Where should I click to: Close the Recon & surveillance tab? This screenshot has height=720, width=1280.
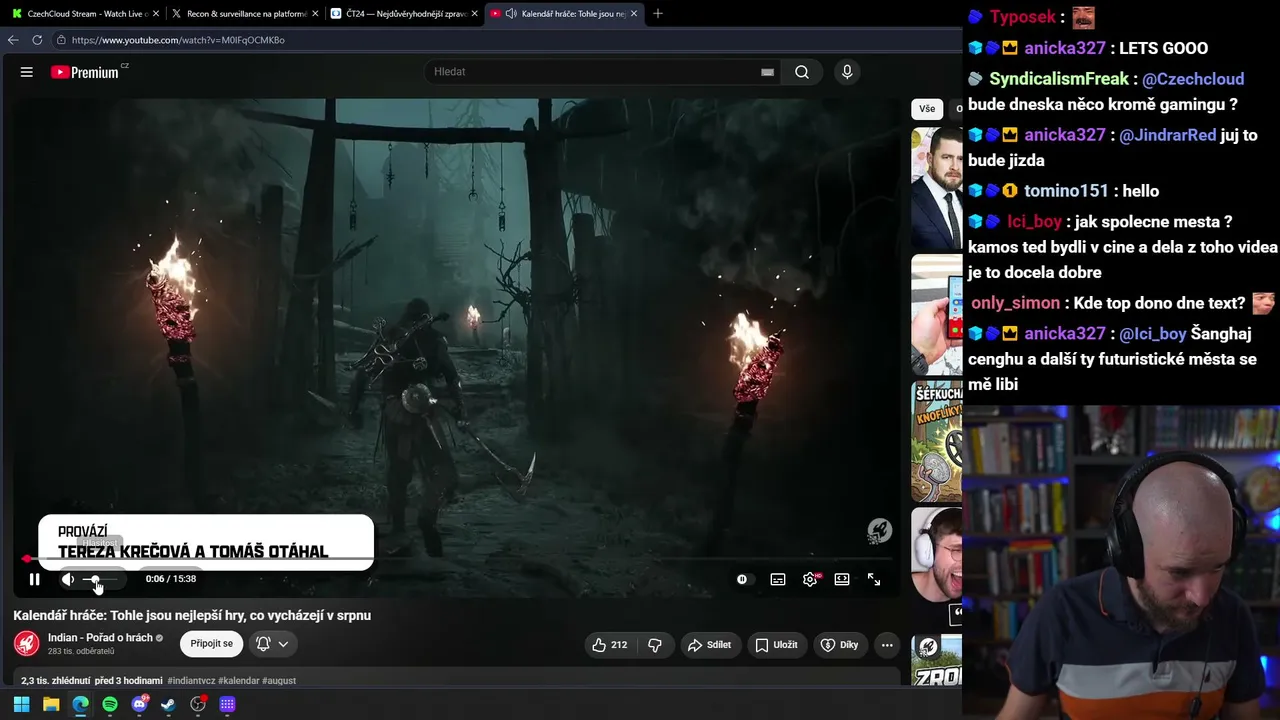coord(315,14)
